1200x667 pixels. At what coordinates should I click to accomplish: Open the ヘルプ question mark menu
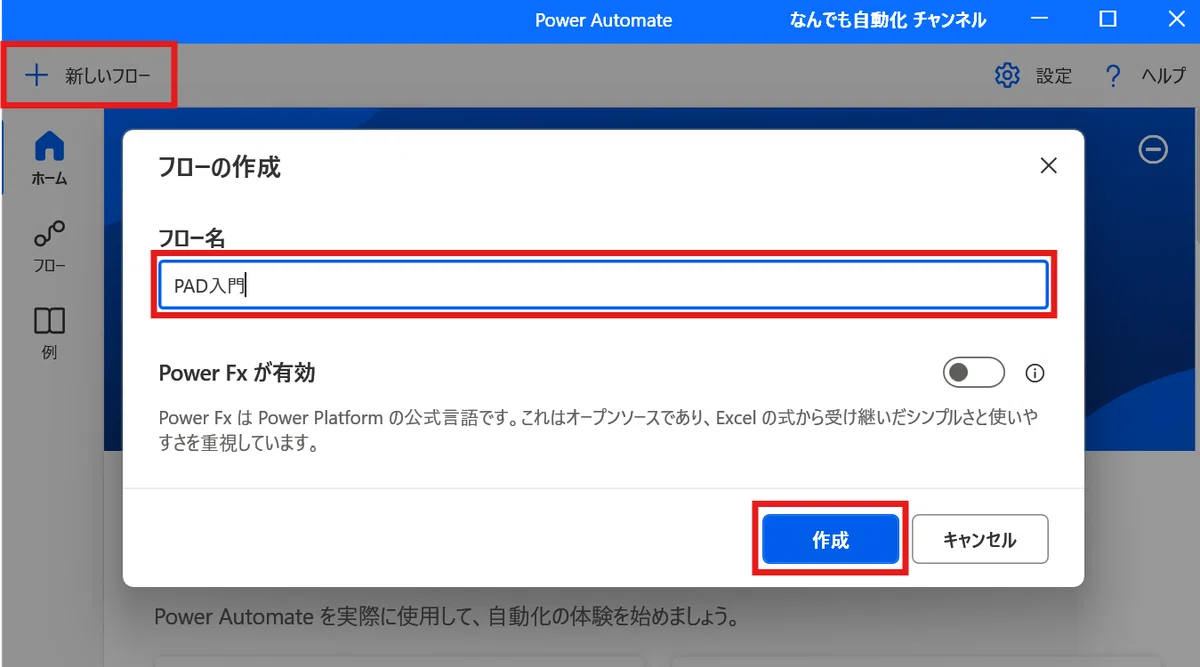pos(1145,76)
